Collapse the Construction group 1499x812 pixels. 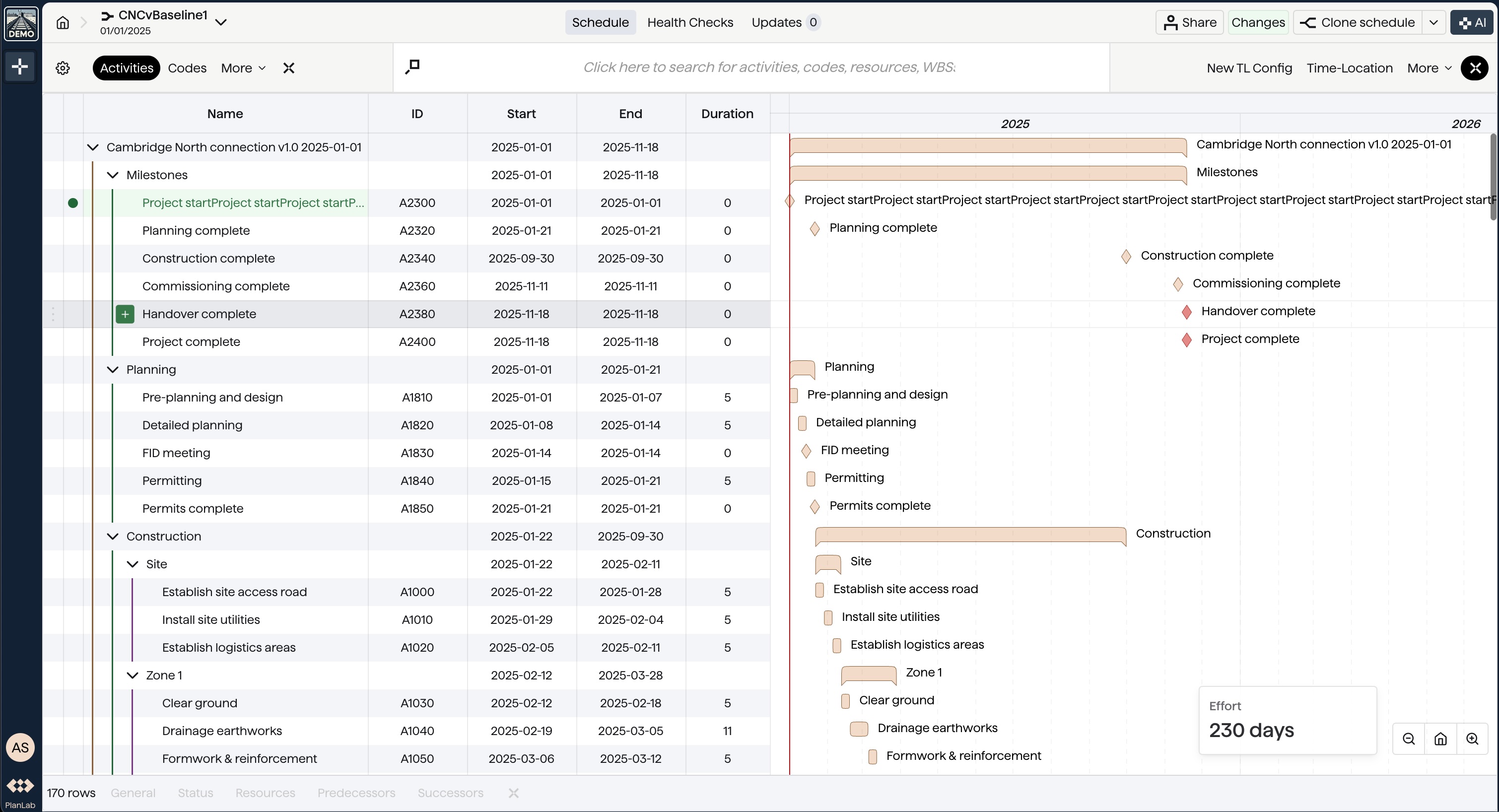click(113, 537)
